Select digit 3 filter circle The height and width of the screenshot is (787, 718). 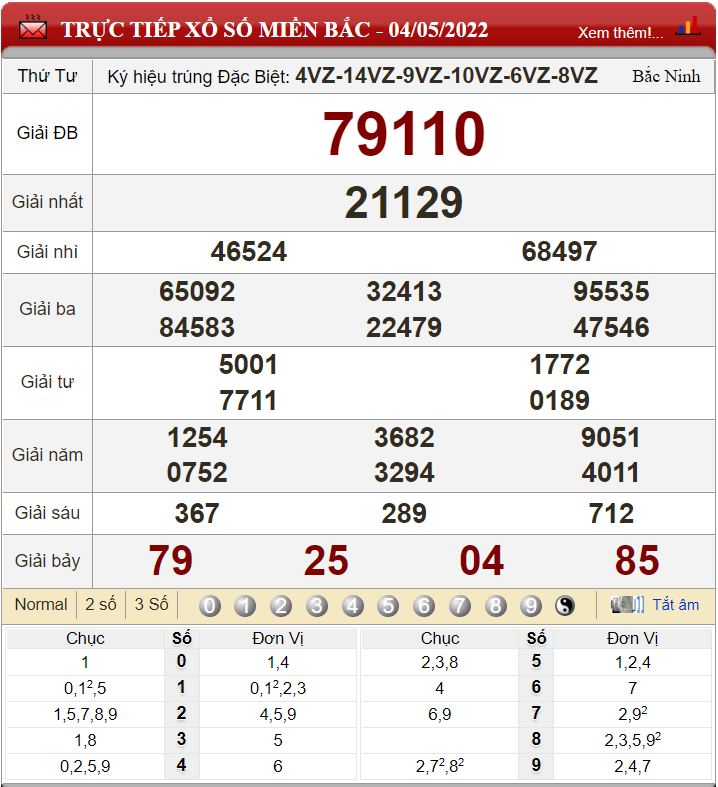point(317,606)
